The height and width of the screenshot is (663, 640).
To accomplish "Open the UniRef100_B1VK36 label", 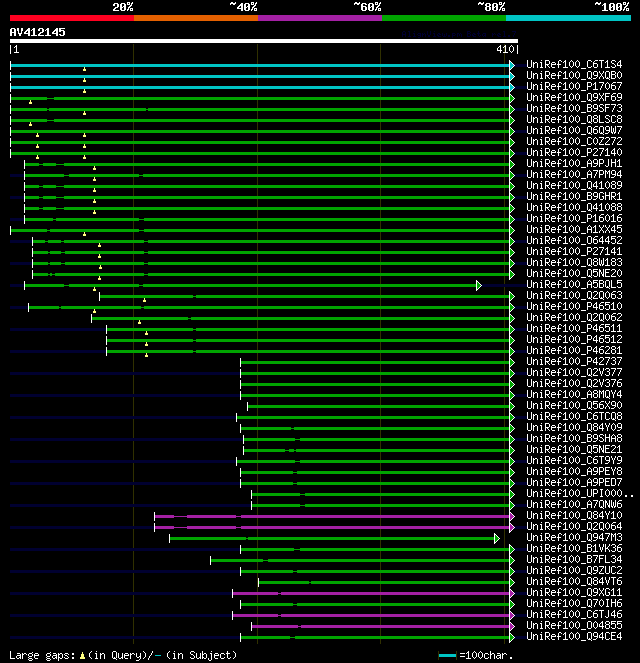I will pos(574,548).
